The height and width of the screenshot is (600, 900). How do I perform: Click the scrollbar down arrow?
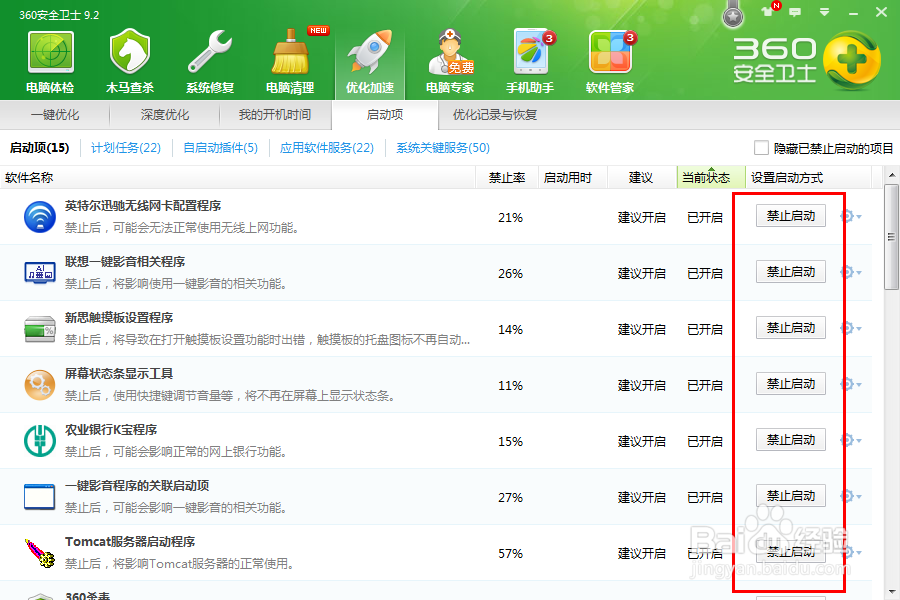pyautogui.click(x=891, y=591)
